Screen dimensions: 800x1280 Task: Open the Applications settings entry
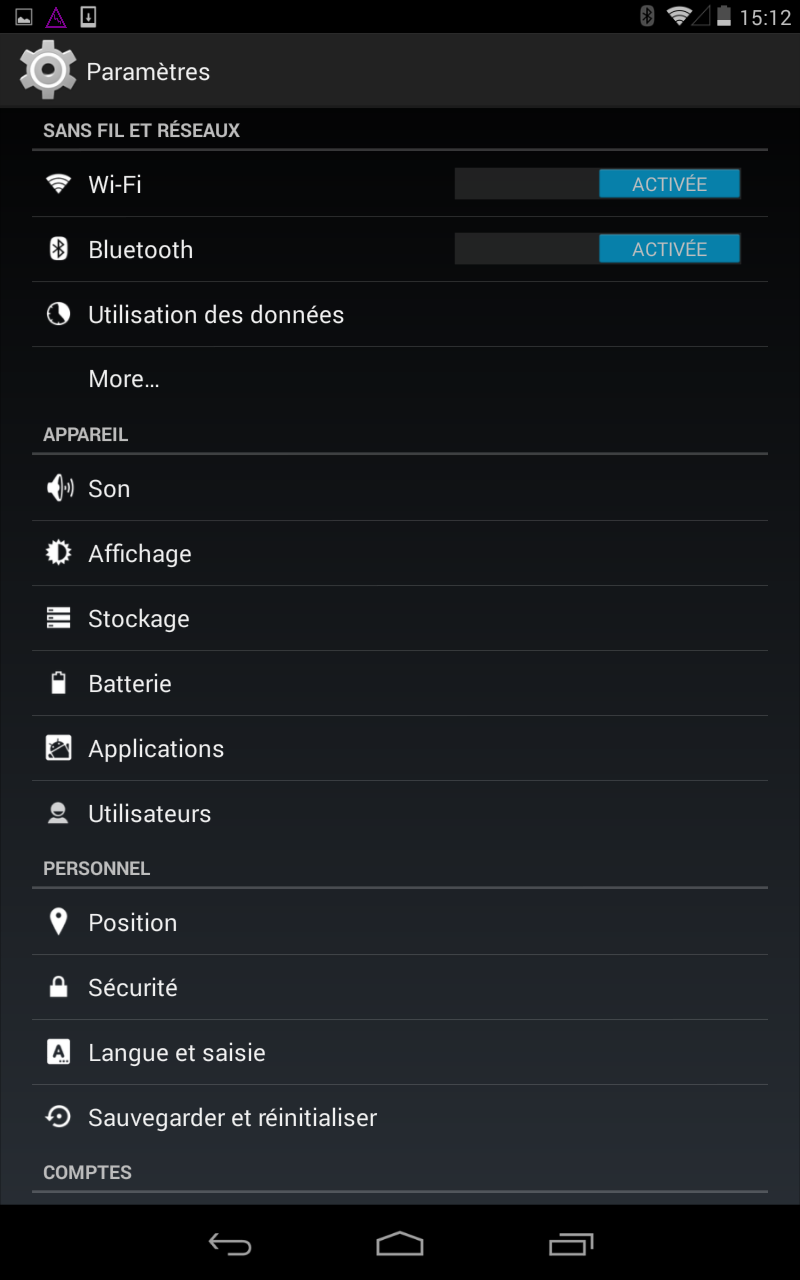[x=400, y=748]
